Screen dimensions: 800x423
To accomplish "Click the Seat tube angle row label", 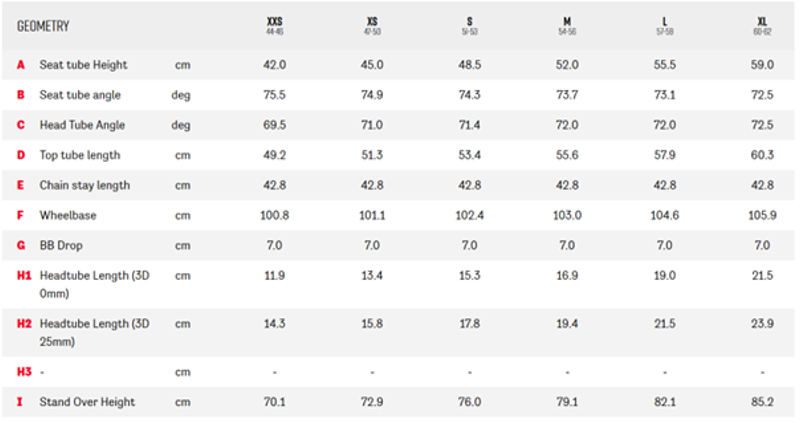I will tap(81, 95).
